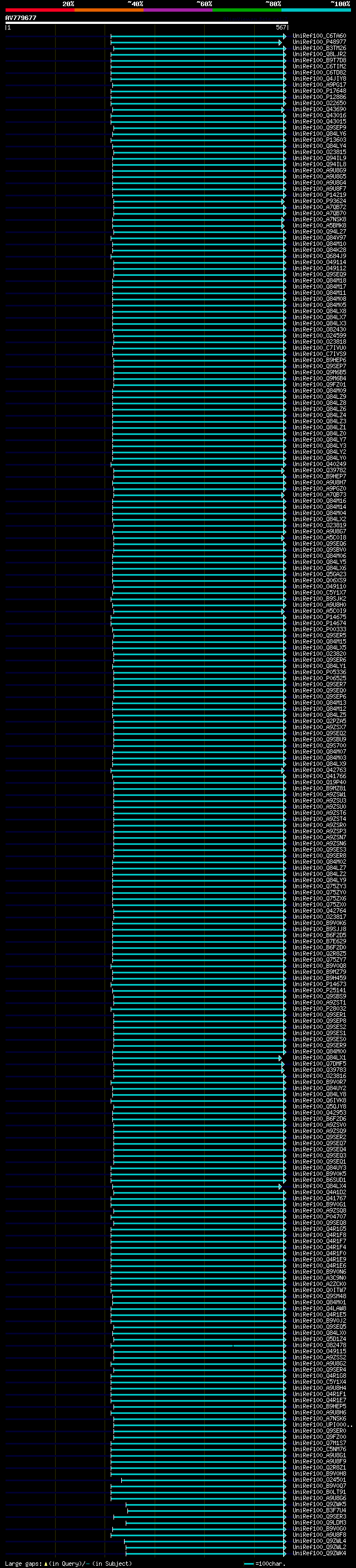Select the UniRef100_Q7M1S7 label
Viewport: 356px width, 1568px height.
(319, 1443)
